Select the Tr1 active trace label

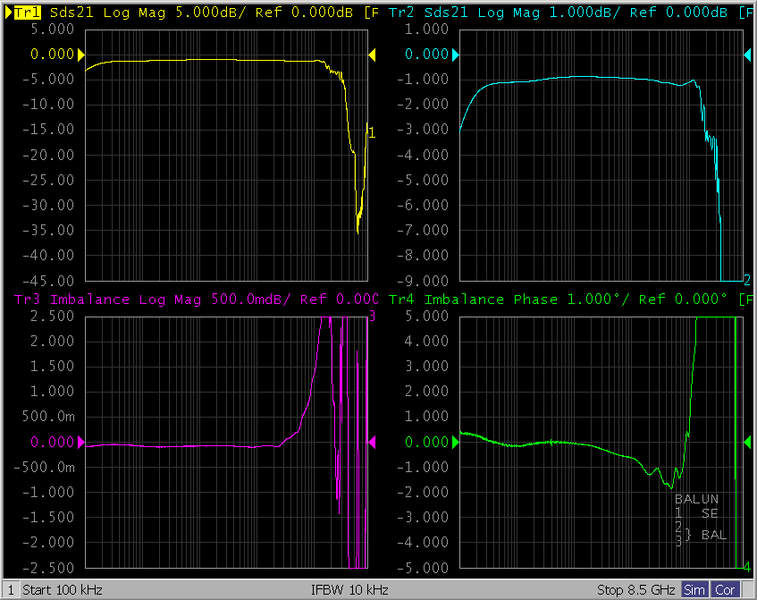pyautogui.click(x=28, y=13)
